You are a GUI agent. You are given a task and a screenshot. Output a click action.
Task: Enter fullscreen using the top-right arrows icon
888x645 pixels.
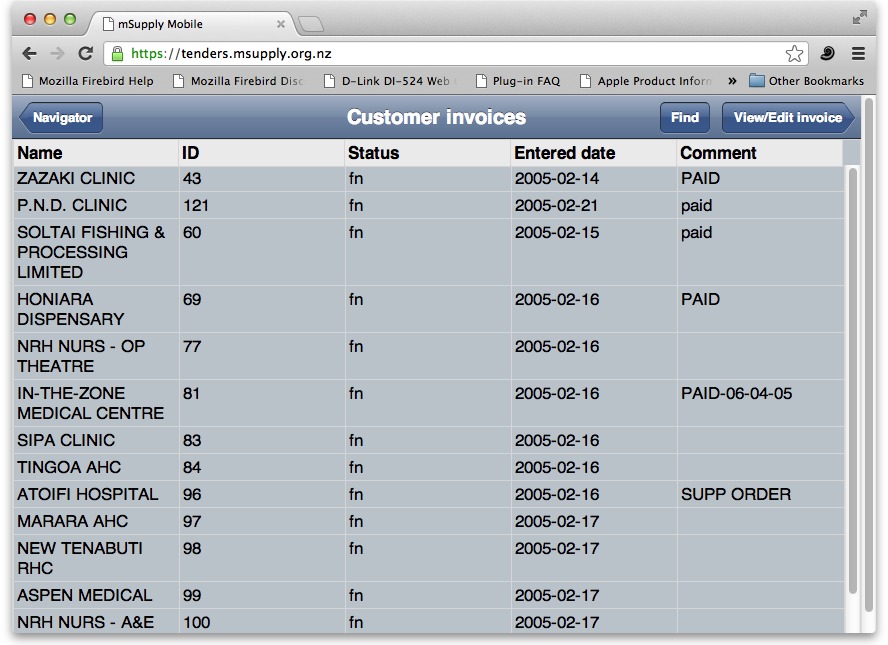click(x=860, y=17)
